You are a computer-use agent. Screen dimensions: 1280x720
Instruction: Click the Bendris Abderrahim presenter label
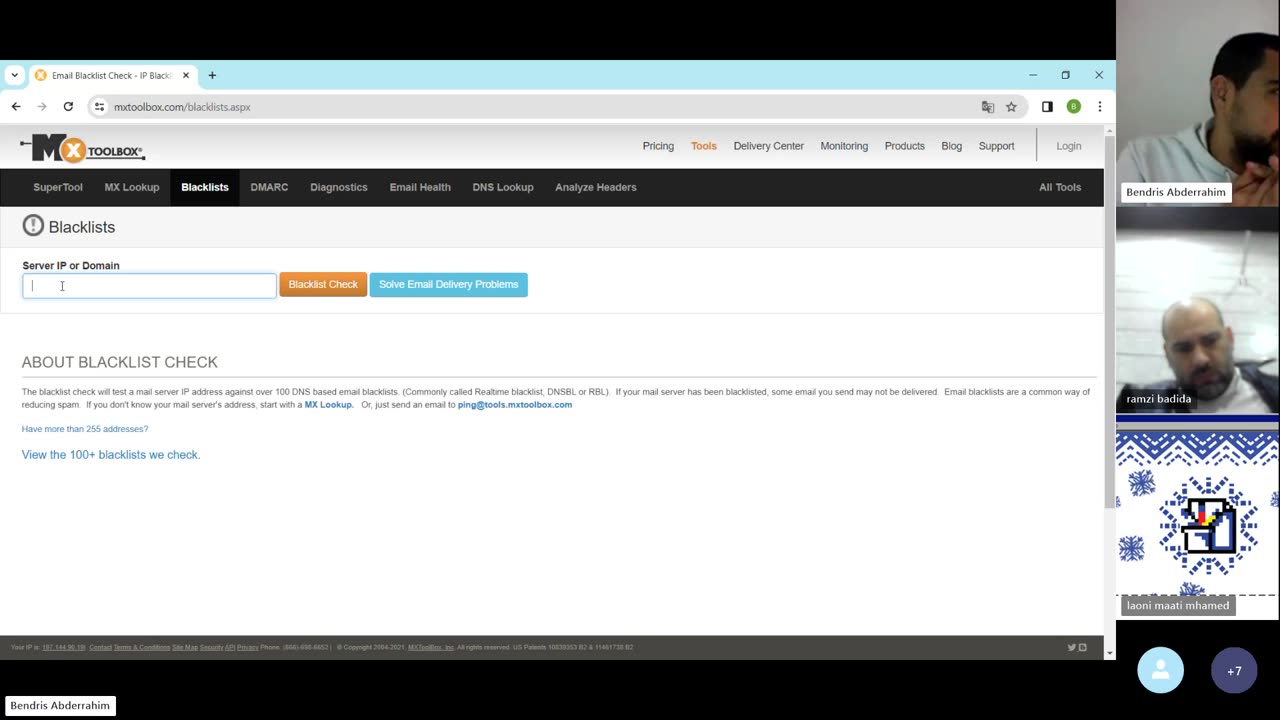coord(60,706)
